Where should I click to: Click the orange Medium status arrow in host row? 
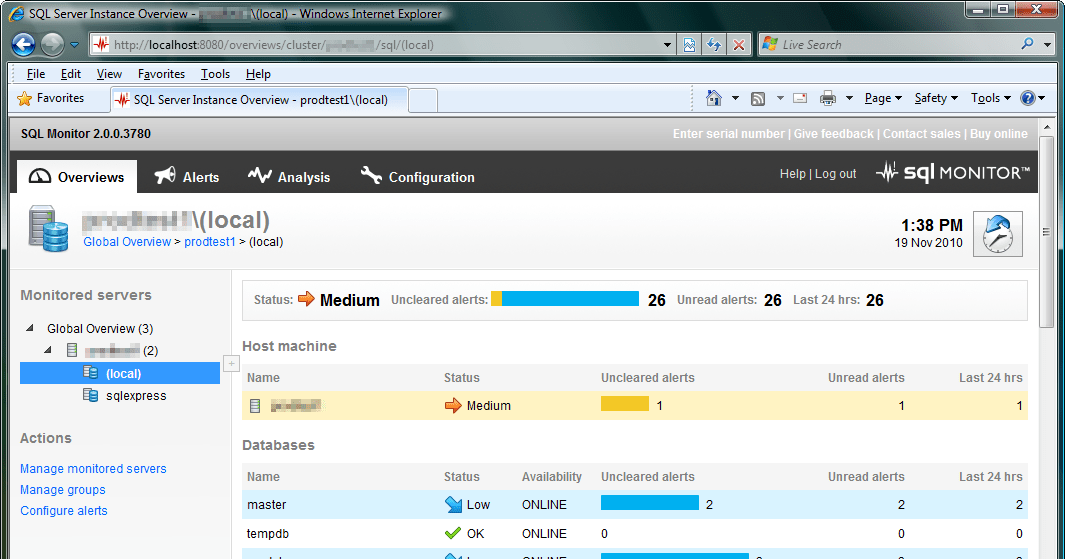point(453,405)
